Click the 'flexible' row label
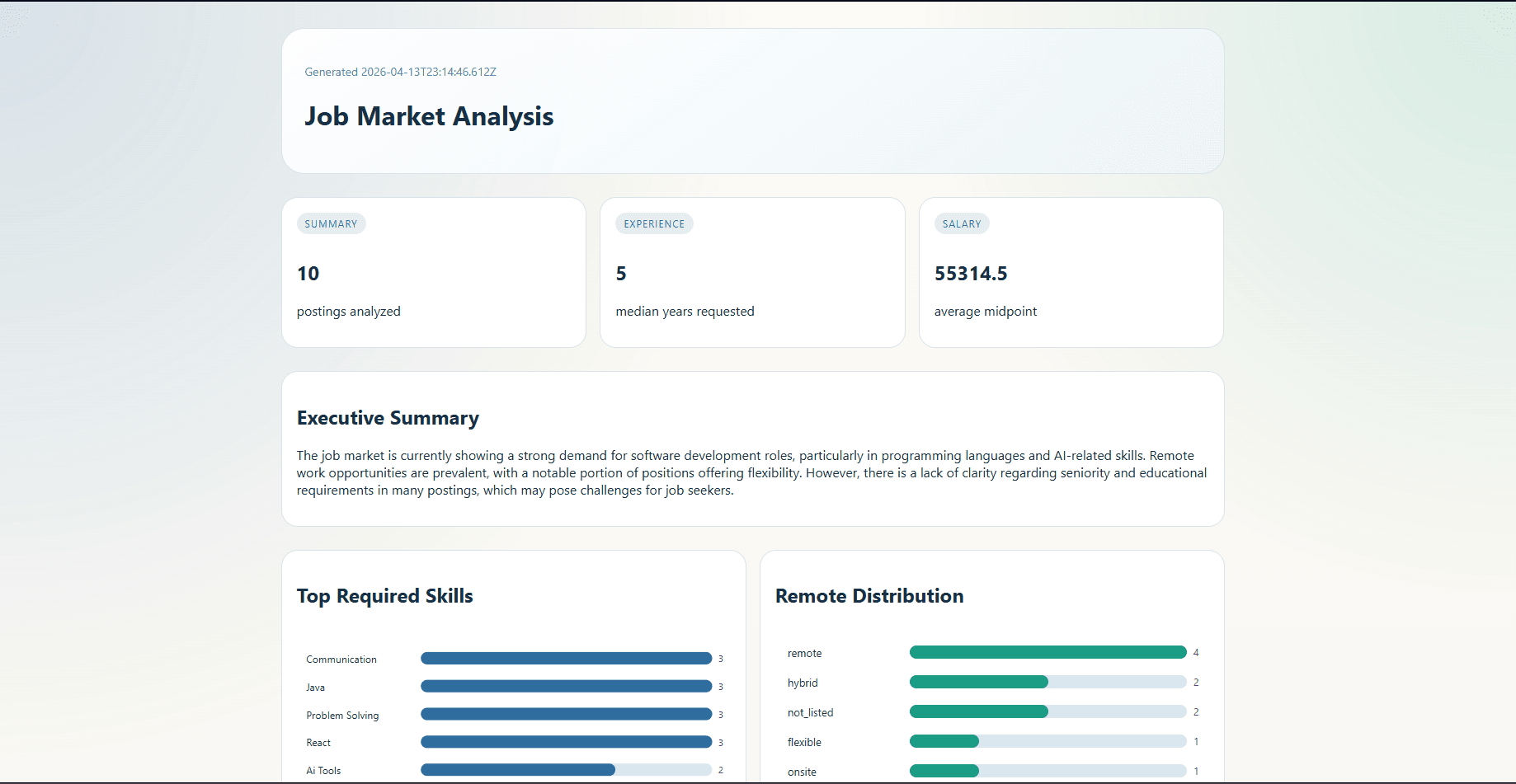Viewport: 1516px width, 784px height. [804, 743]
